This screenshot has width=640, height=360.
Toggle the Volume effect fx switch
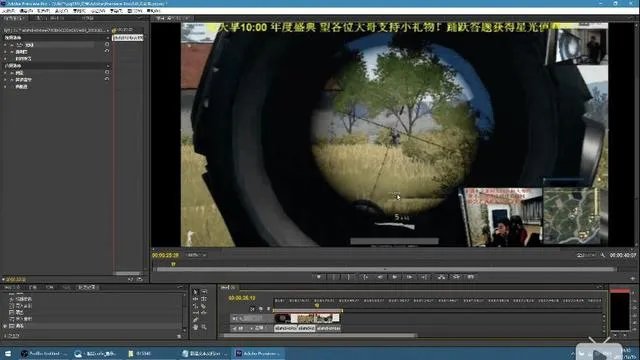pos(11,73)
